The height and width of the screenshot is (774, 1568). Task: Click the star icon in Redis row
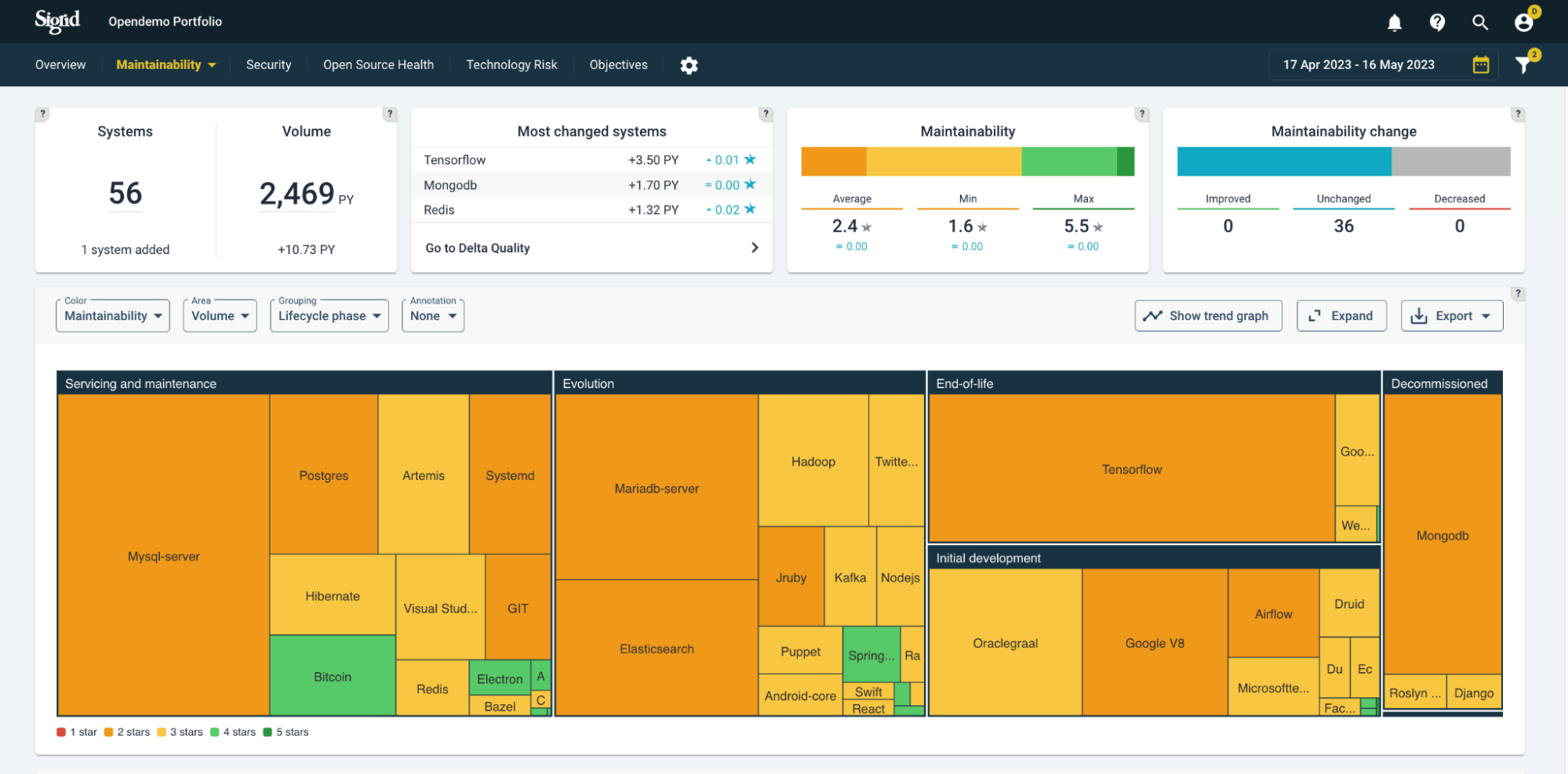coord(750,209)
